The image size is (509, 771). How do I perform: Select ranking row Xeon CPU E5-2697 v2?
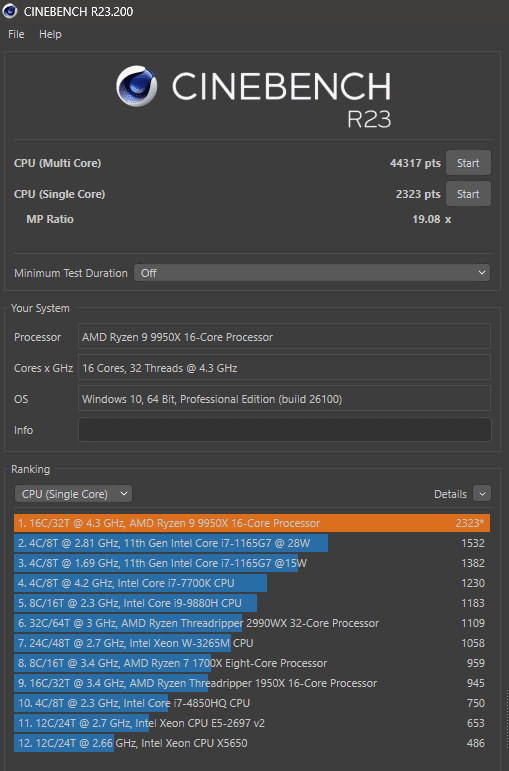(252, 723)
